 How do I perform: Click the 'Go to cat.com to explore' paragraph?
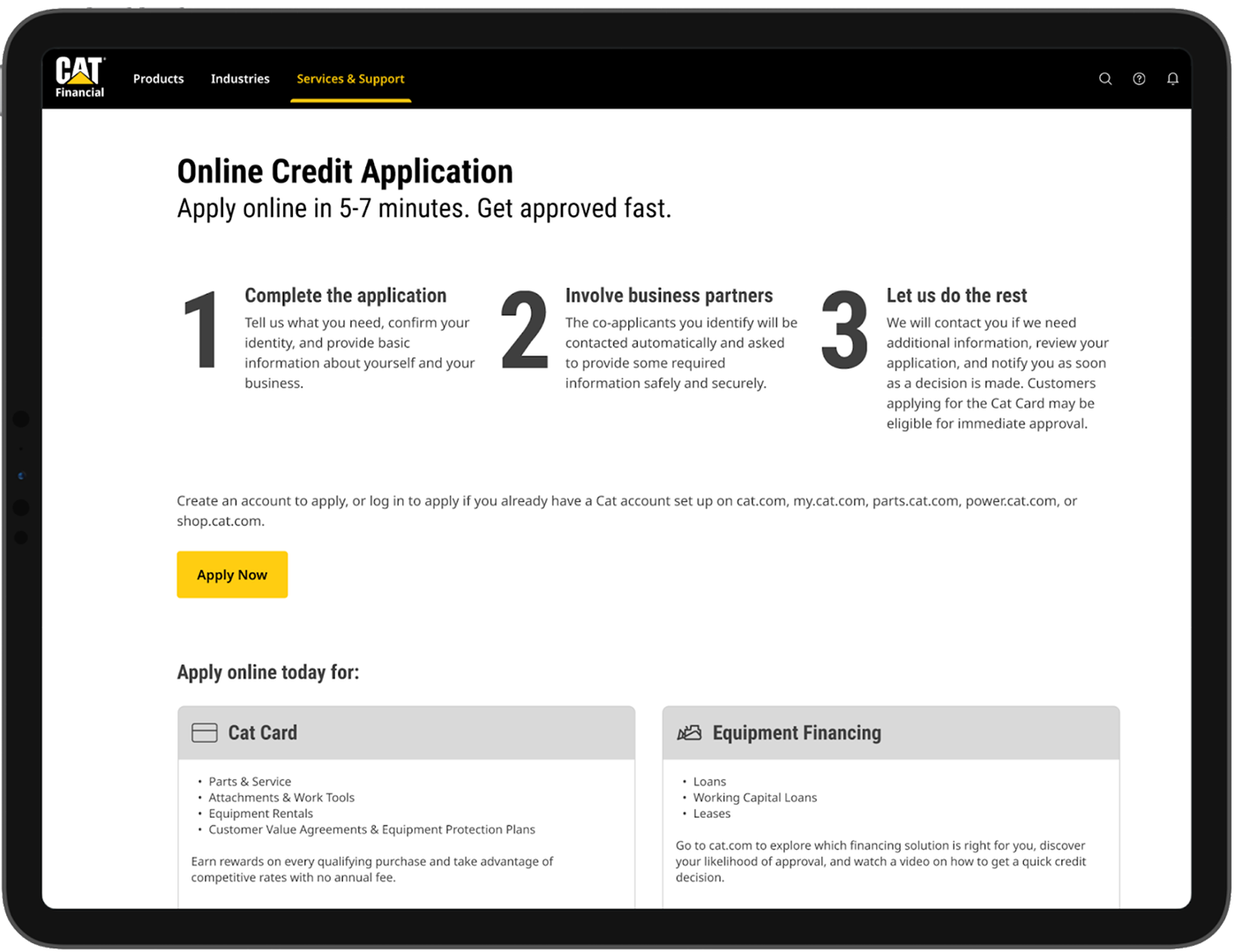(880, 861)
